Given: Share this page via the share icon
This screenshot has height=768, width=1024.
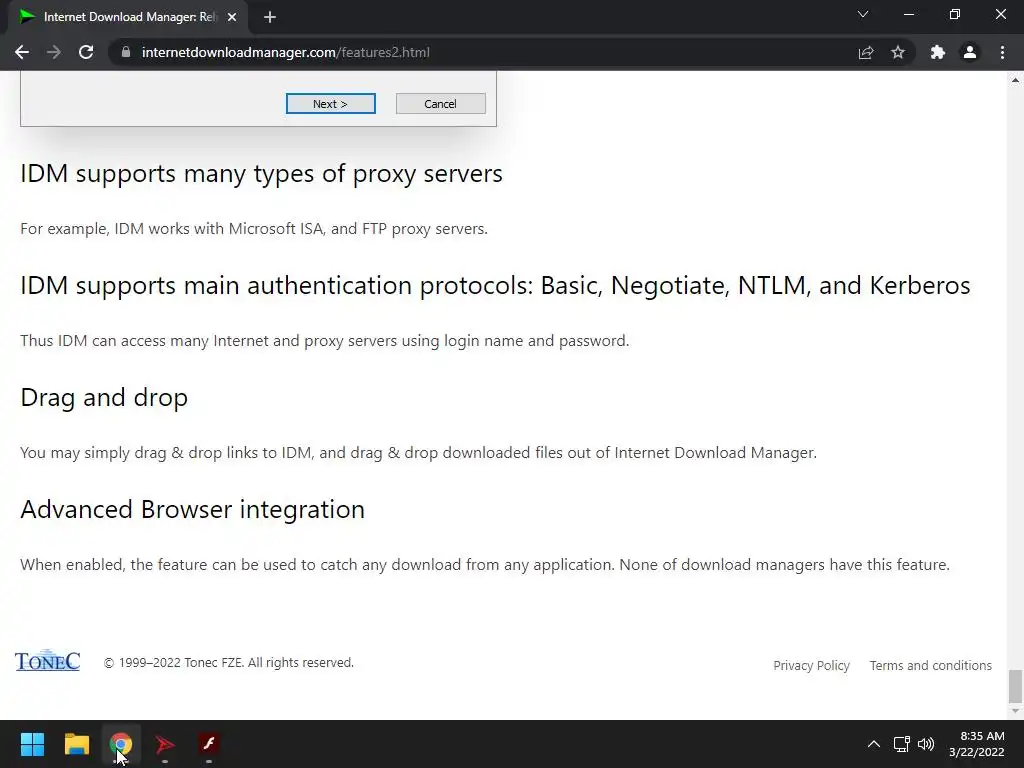Looking at the screenshot, I should click(866, 52).
